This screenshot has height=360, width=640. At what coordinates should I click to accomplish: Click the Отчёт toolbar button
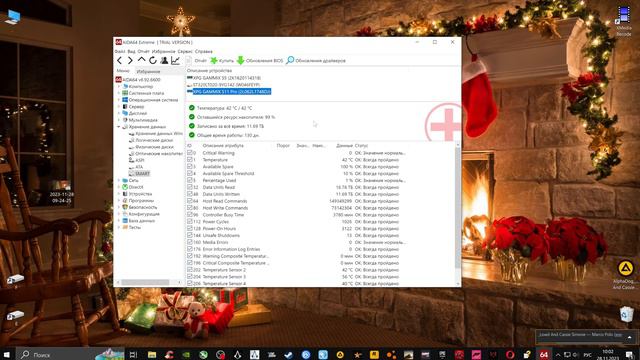[x=196, y=60]
